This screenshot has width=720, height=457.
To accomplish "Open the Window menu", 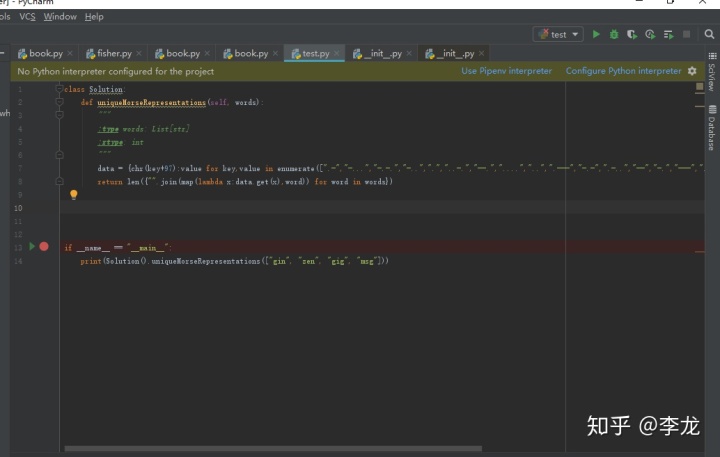I will pos(60,17).
